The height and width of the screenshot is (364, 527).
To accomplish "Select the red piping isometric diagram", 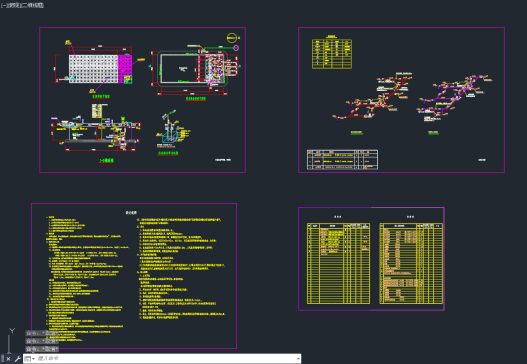I will click(372, 96).
